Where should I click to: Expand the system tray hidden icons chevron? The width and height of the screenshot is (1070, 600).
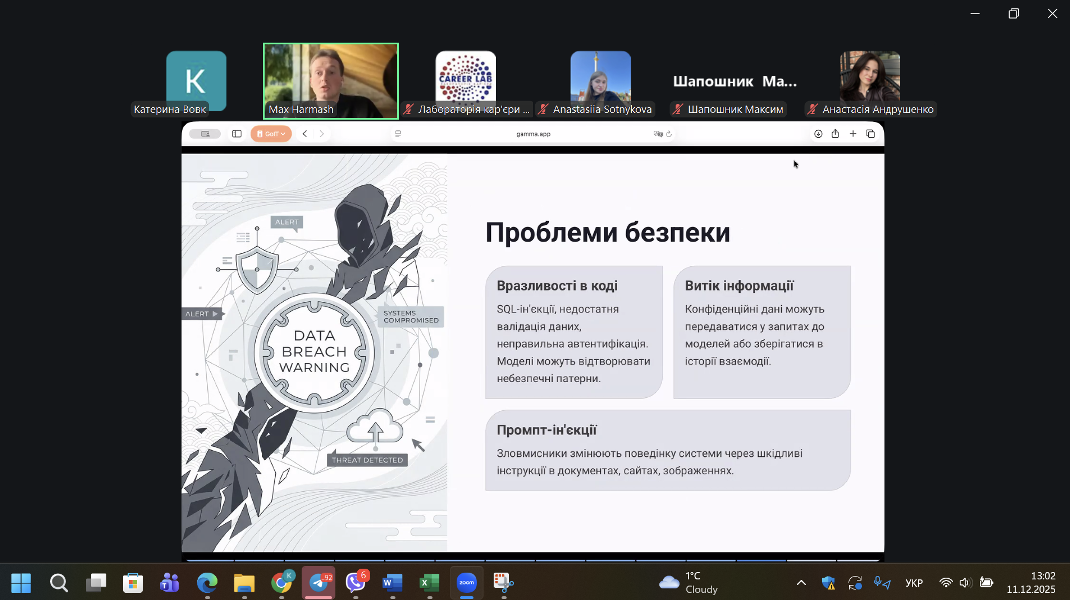(801, 583)
